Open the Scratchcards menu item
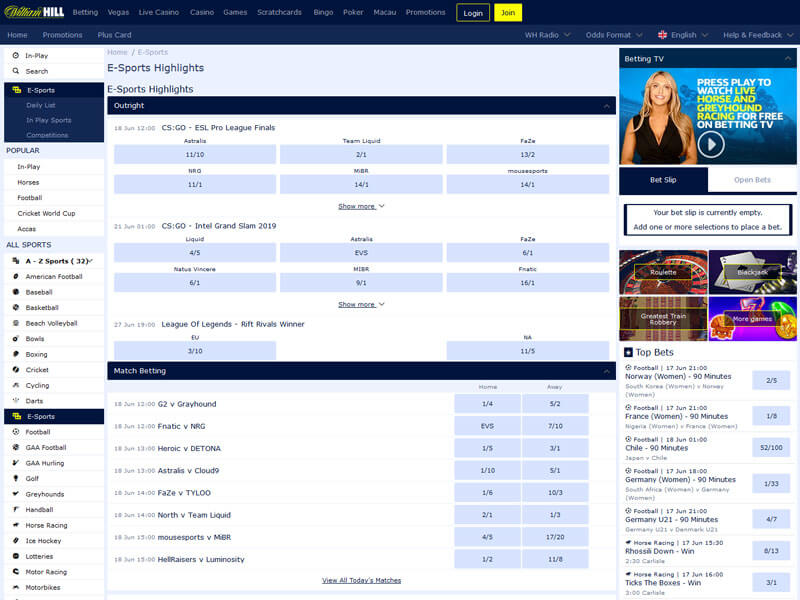 279,12
